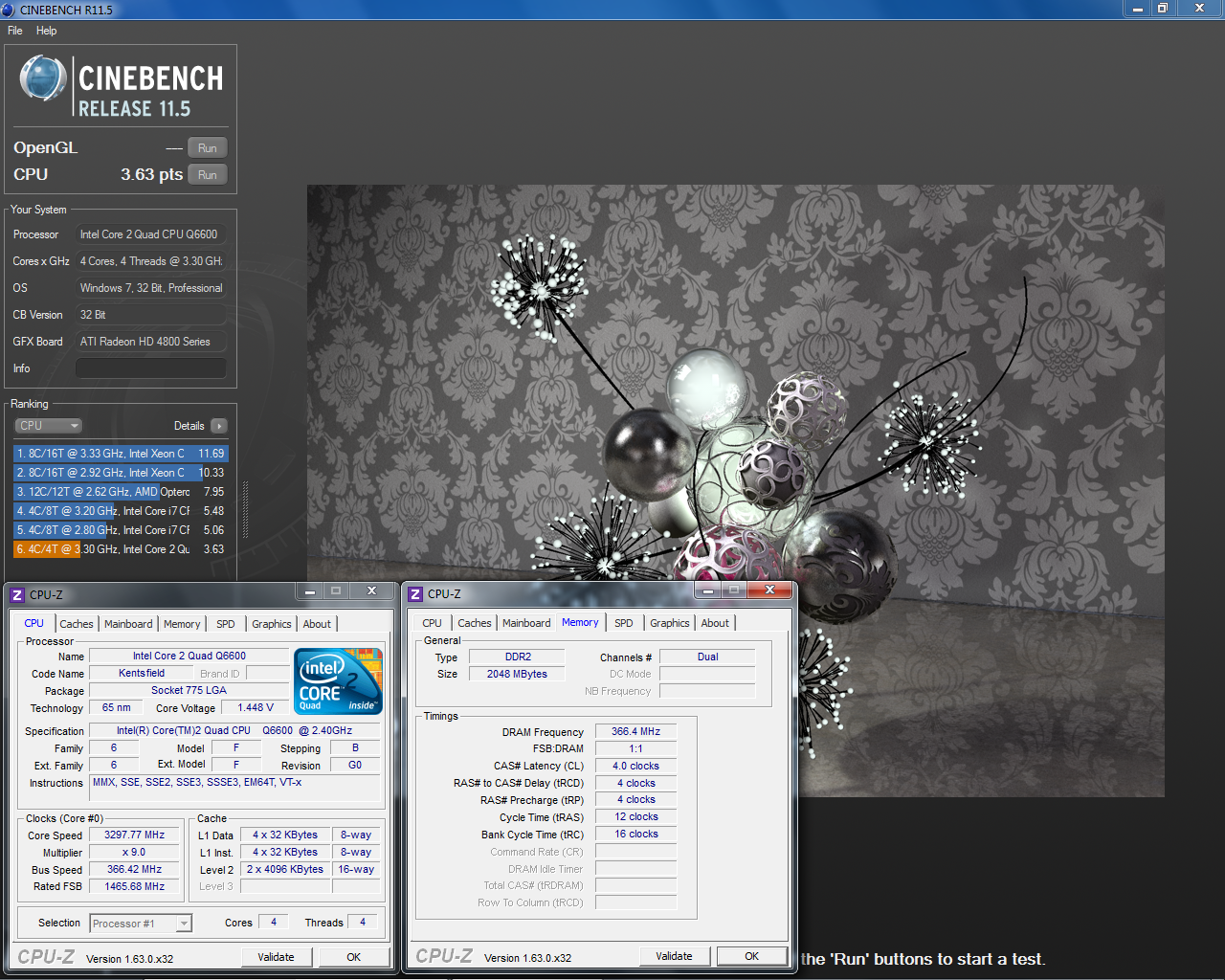Switch to Graphics tab in left CPU-Z
Image resolution: width=1225 pixels, height=980 pixels.
tap(272, 624)
